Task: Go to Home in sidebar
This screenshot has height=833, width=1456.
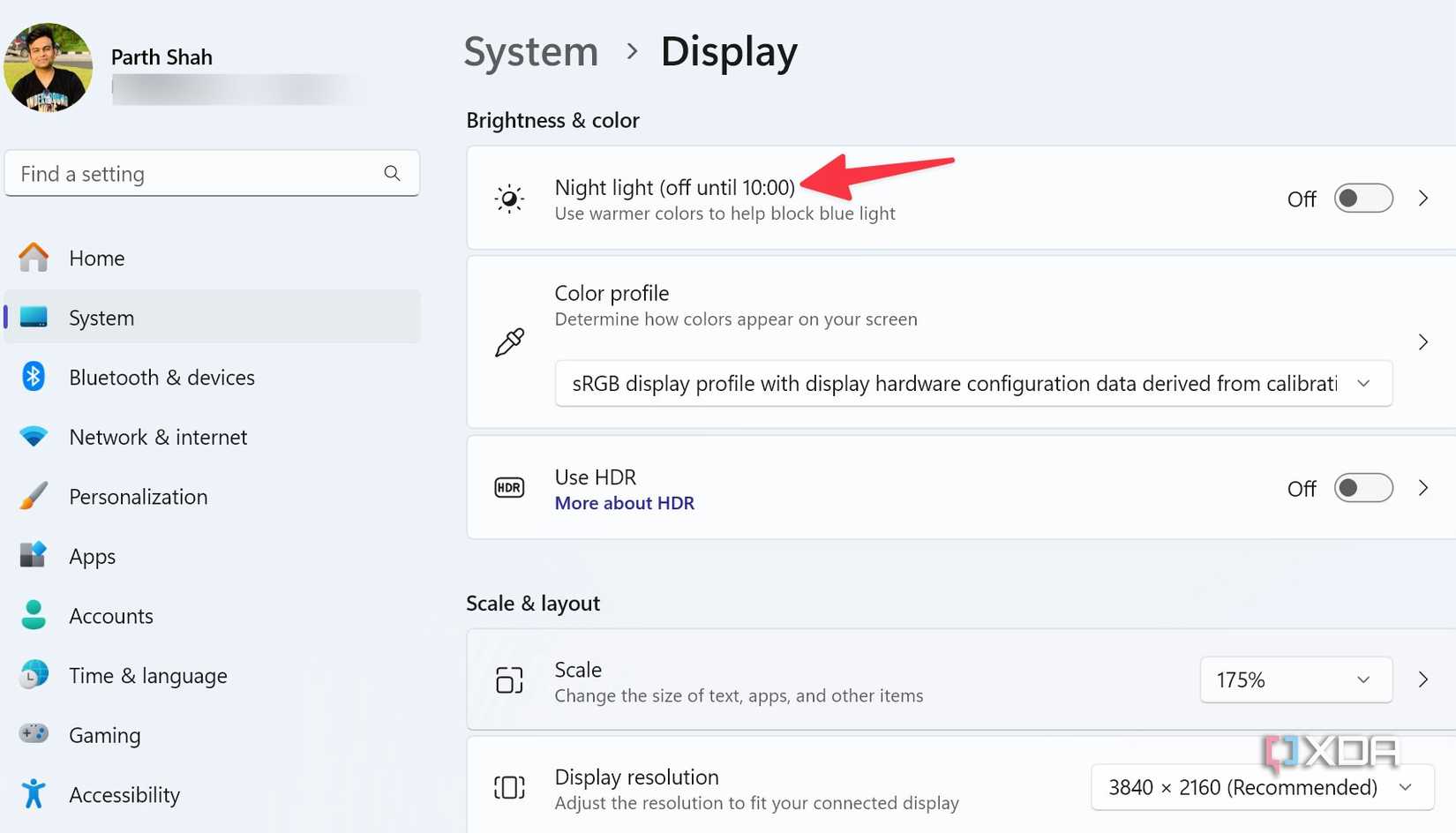Action: (212, 258)
